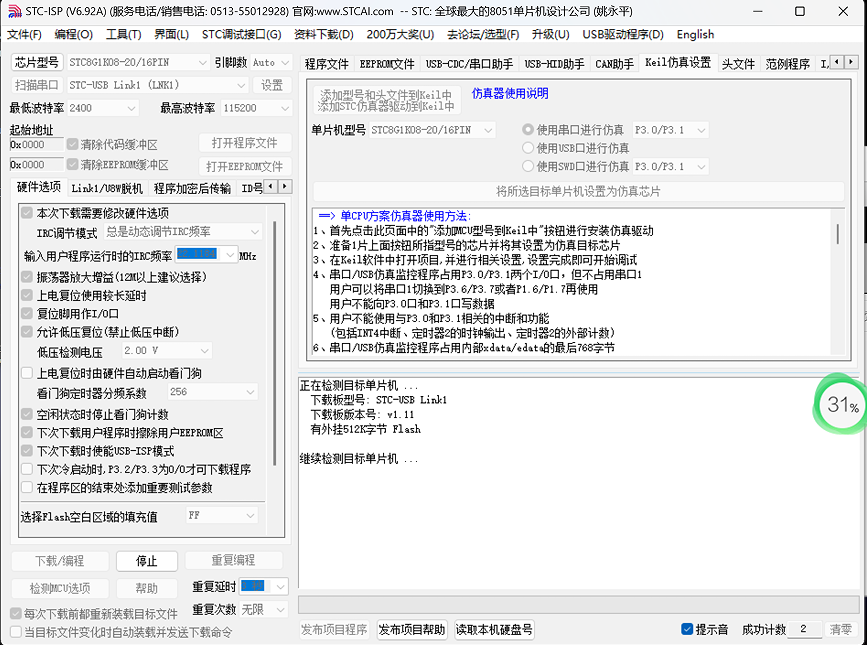Toggle 允许低压复位 checkbox
Image resolution: width=867 pixels, height=645 pixels.
coord(27,332)
